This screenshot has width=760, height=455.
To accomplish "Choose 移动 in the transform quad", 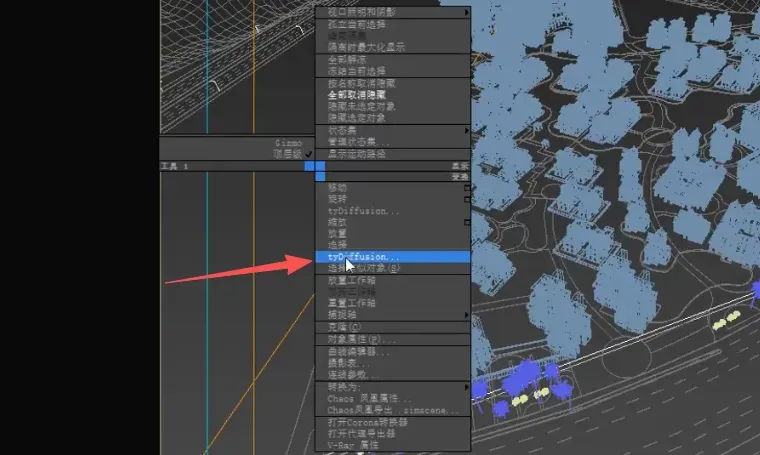I will coord(337,188).
